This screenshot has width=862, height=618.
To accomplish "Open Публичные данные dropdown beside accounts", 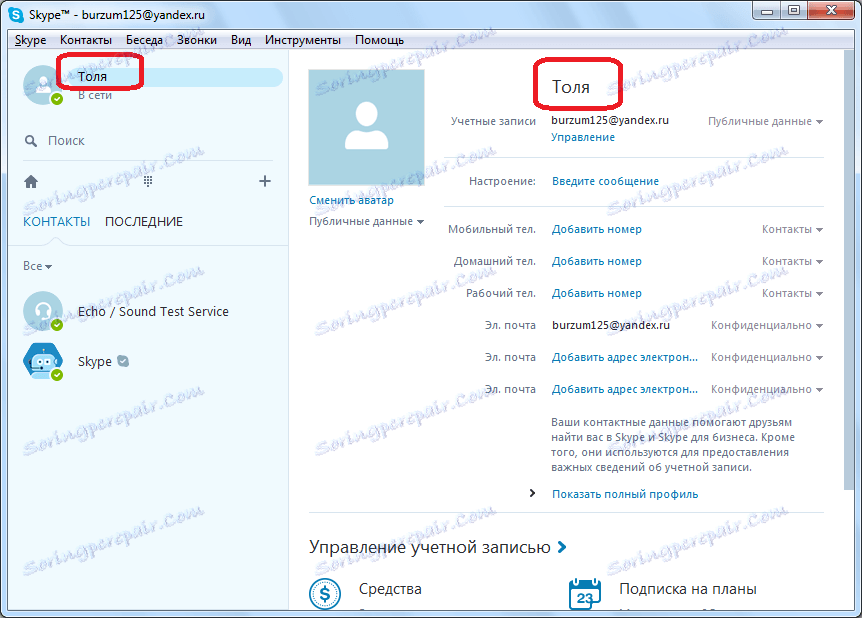I will pos(765,122).
